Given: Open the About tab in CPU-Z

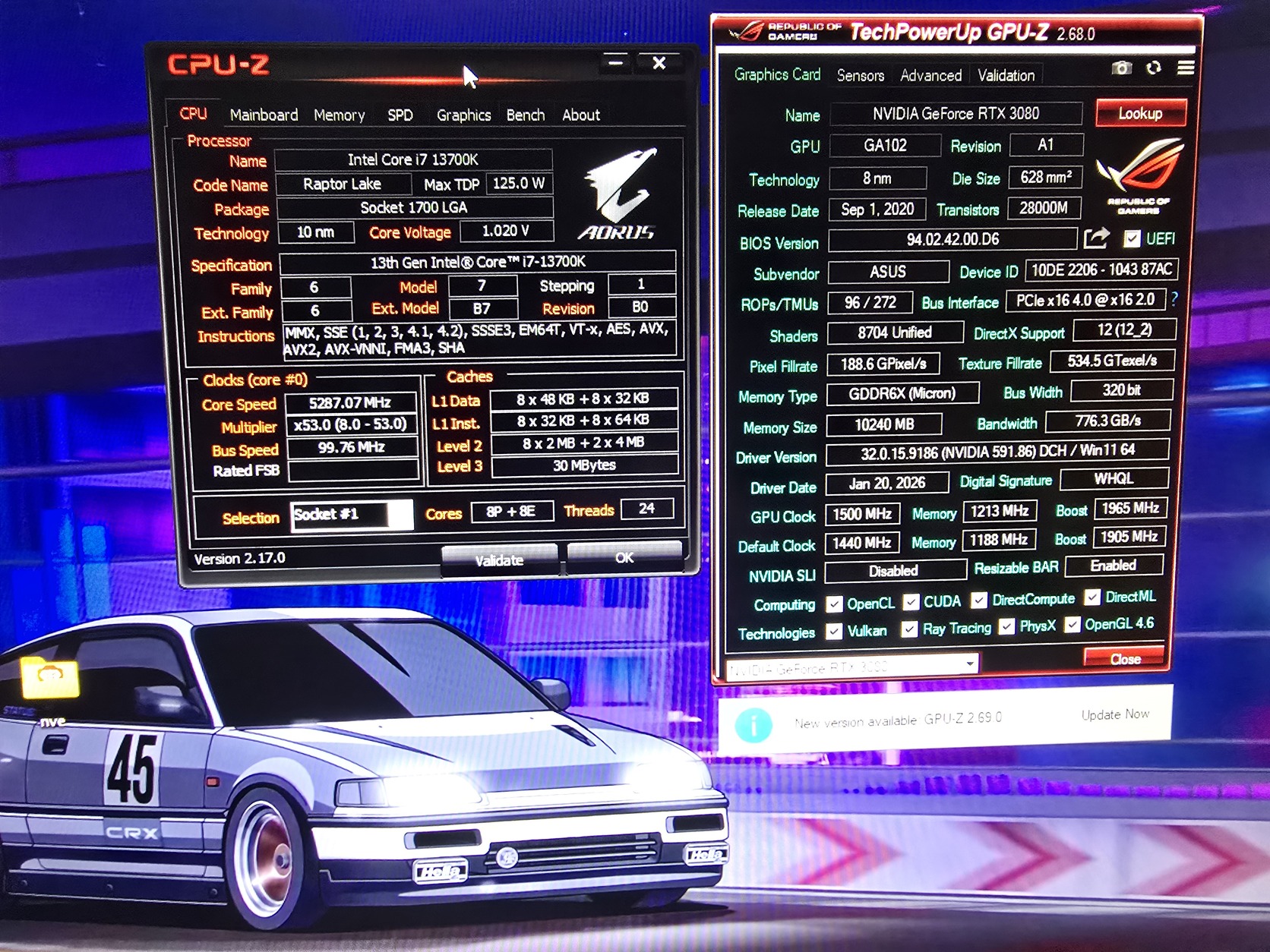Looking at the screenshot, I should tap(581, 115).
